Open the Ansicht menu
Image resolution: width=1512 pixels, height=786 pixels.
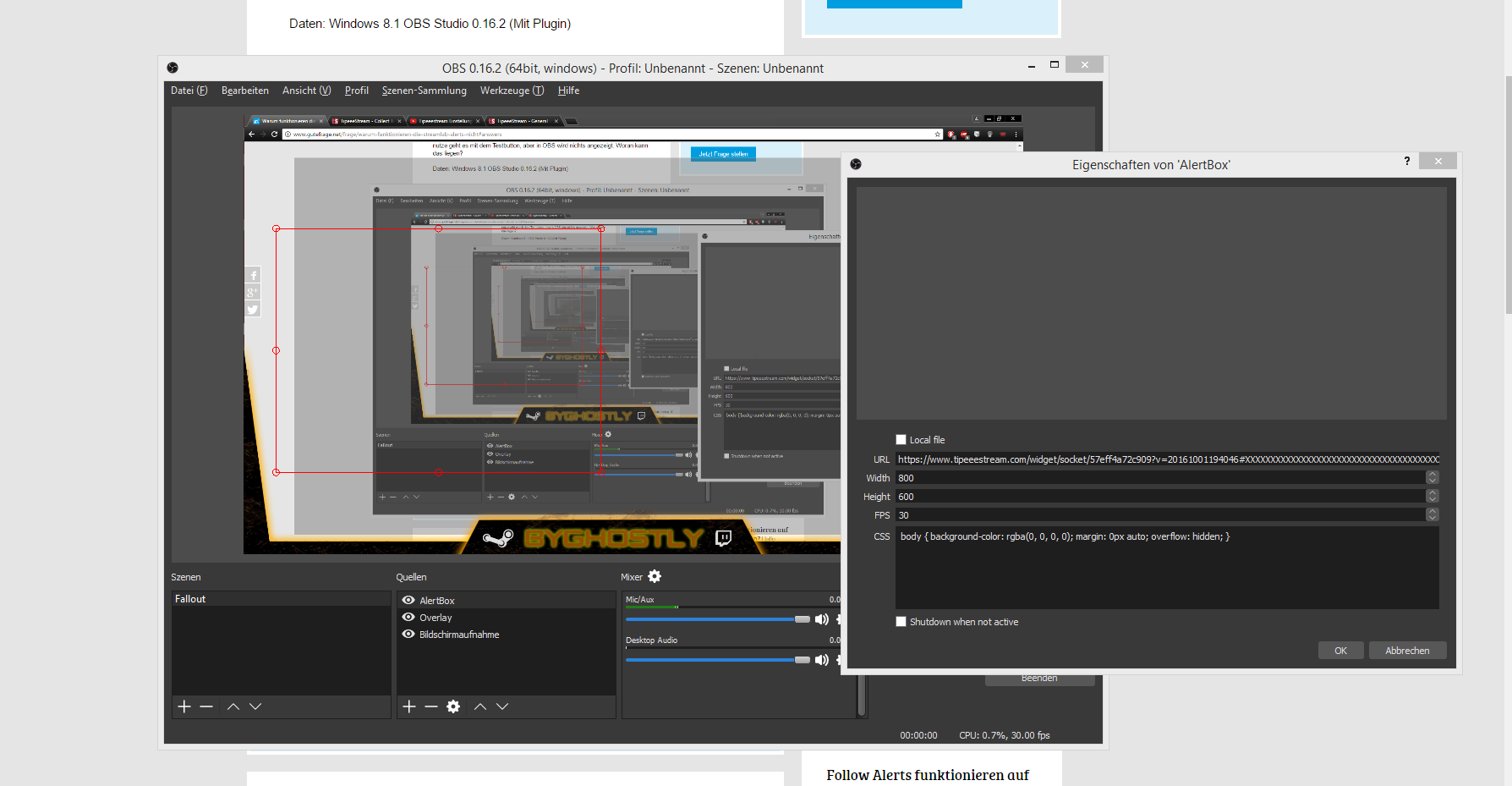click(x=307, y=91)
